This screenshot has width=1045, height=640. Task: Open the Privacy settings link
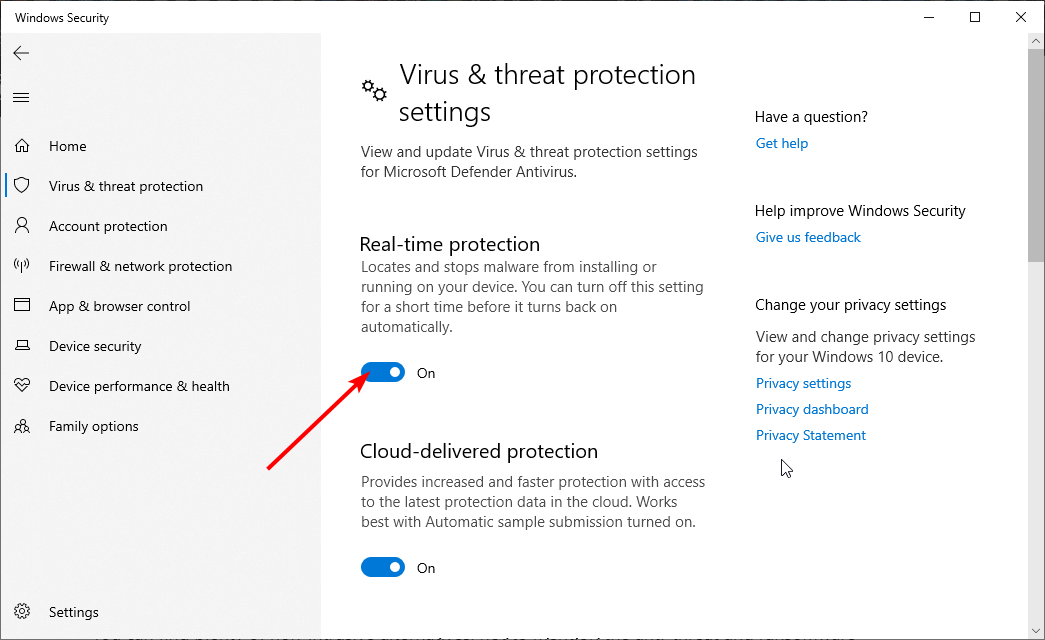coord(803,383)
